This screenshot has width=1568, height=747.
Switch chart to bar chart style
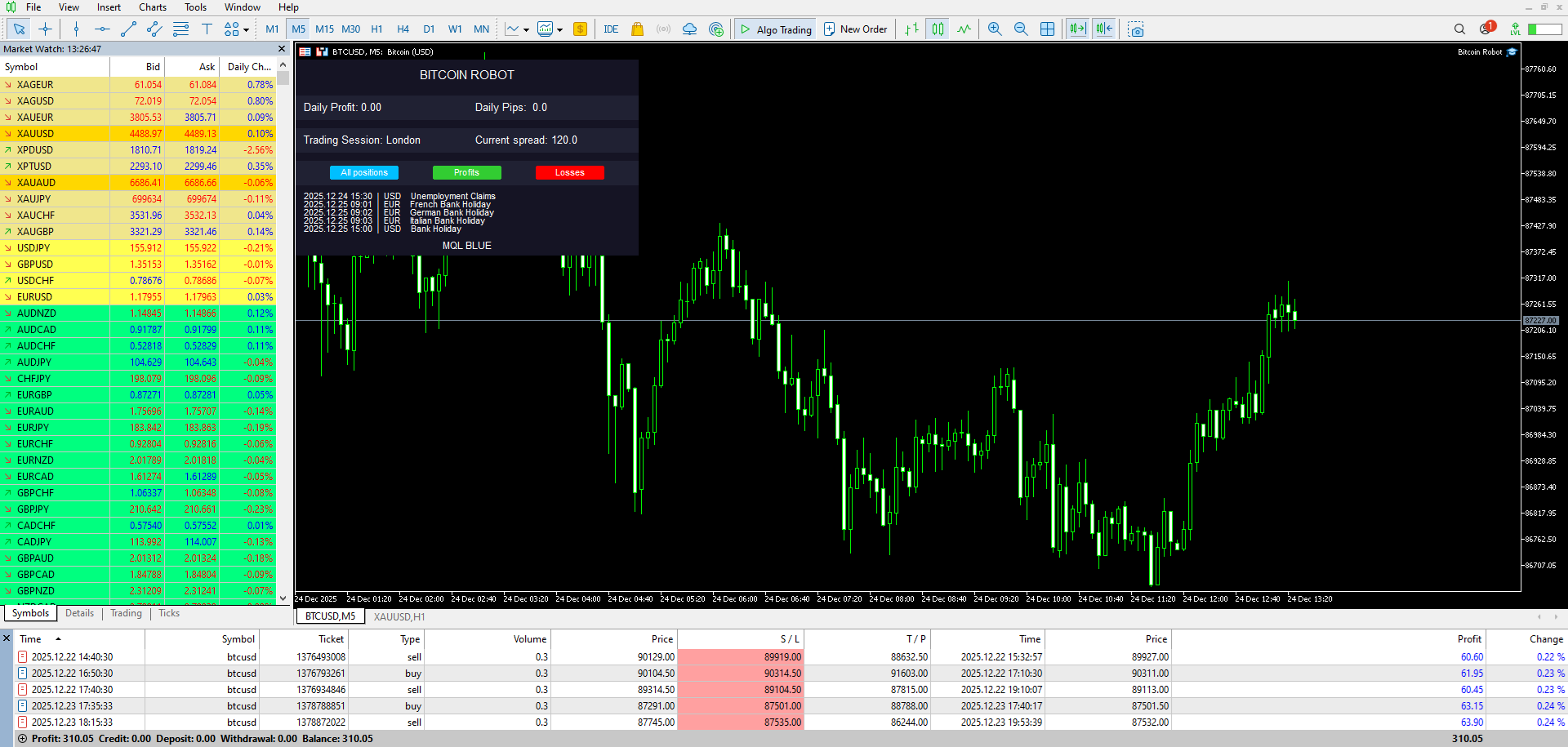[911, 29]
